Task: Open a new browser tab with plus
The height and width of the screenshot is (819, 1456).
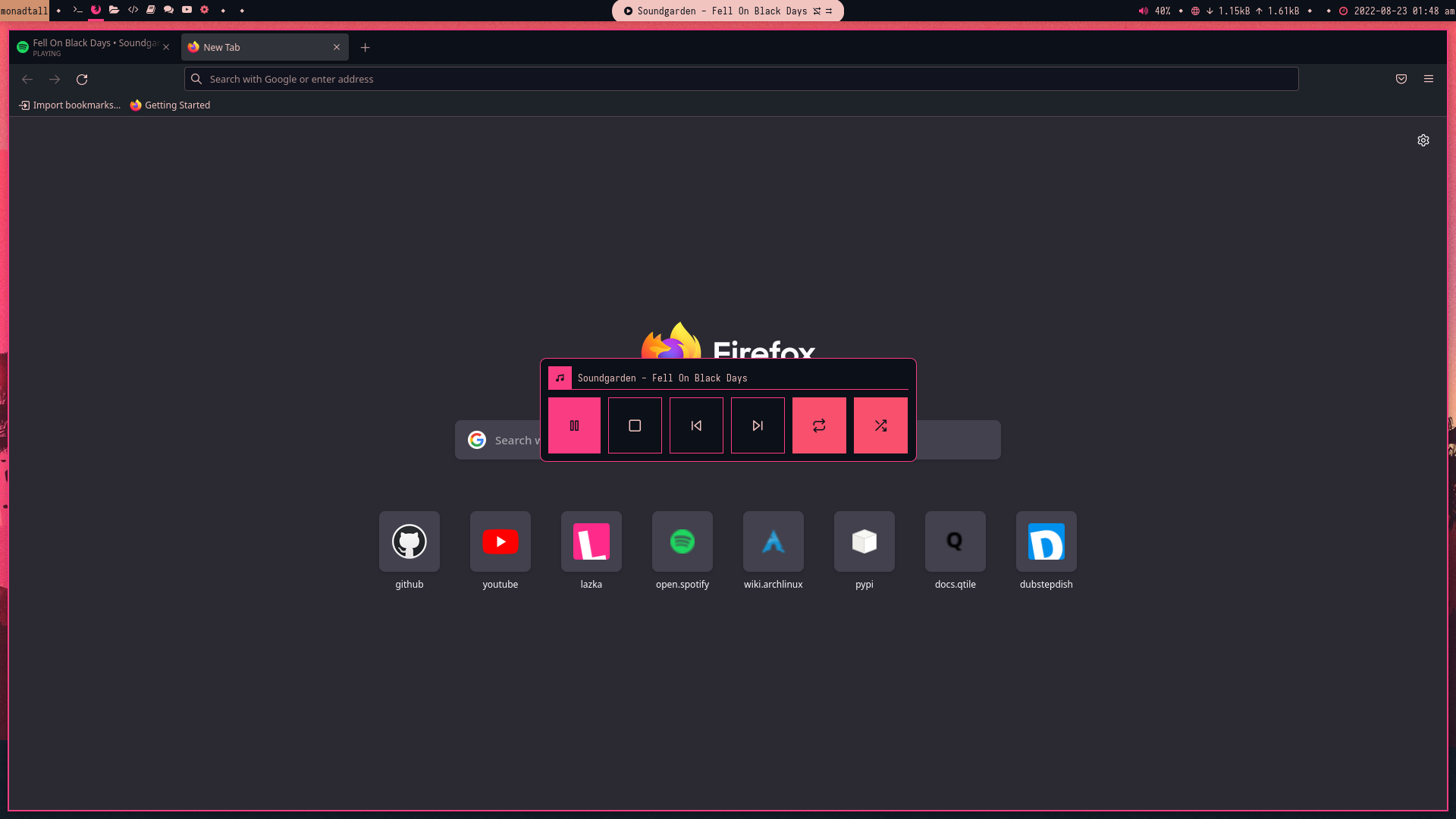Action: pos(365,47)
